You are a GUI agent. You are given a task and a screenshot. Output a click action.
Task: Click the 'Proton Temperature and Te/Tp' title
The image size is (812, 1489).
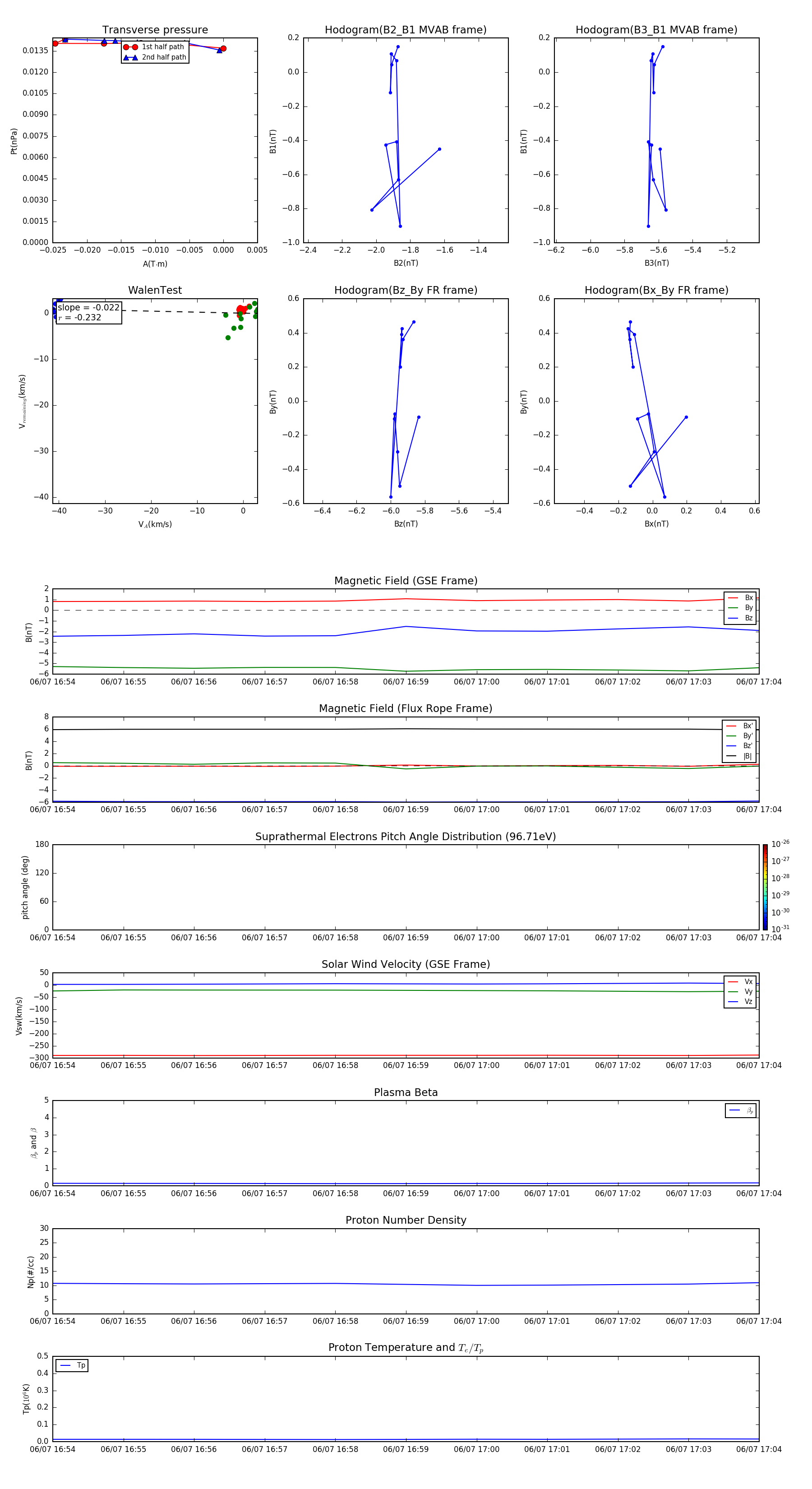click(406, 1348)
